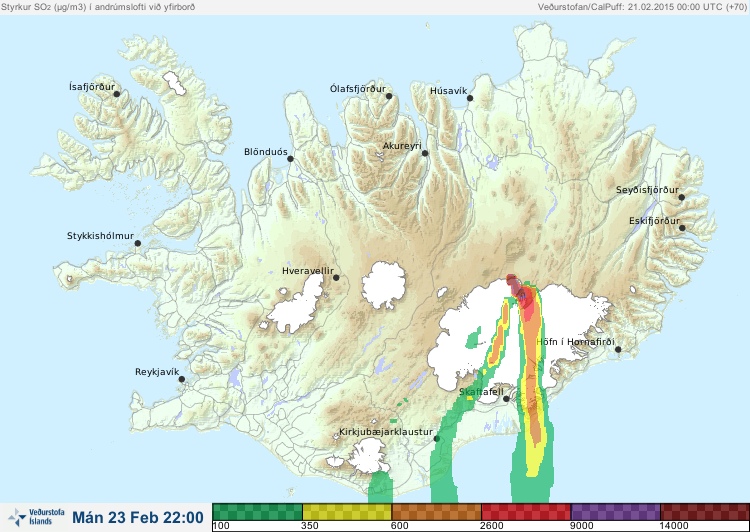Click the Veðurstofan/CalPuff forecast run text
The width and height of the screenshot is (750, 532).
point(642,7)
